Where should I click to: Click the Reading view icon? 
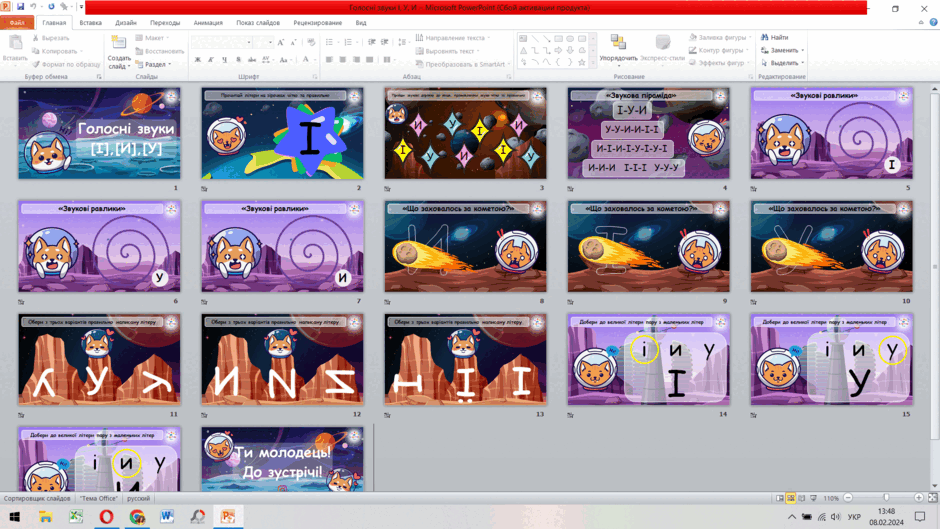pos(802,498)
